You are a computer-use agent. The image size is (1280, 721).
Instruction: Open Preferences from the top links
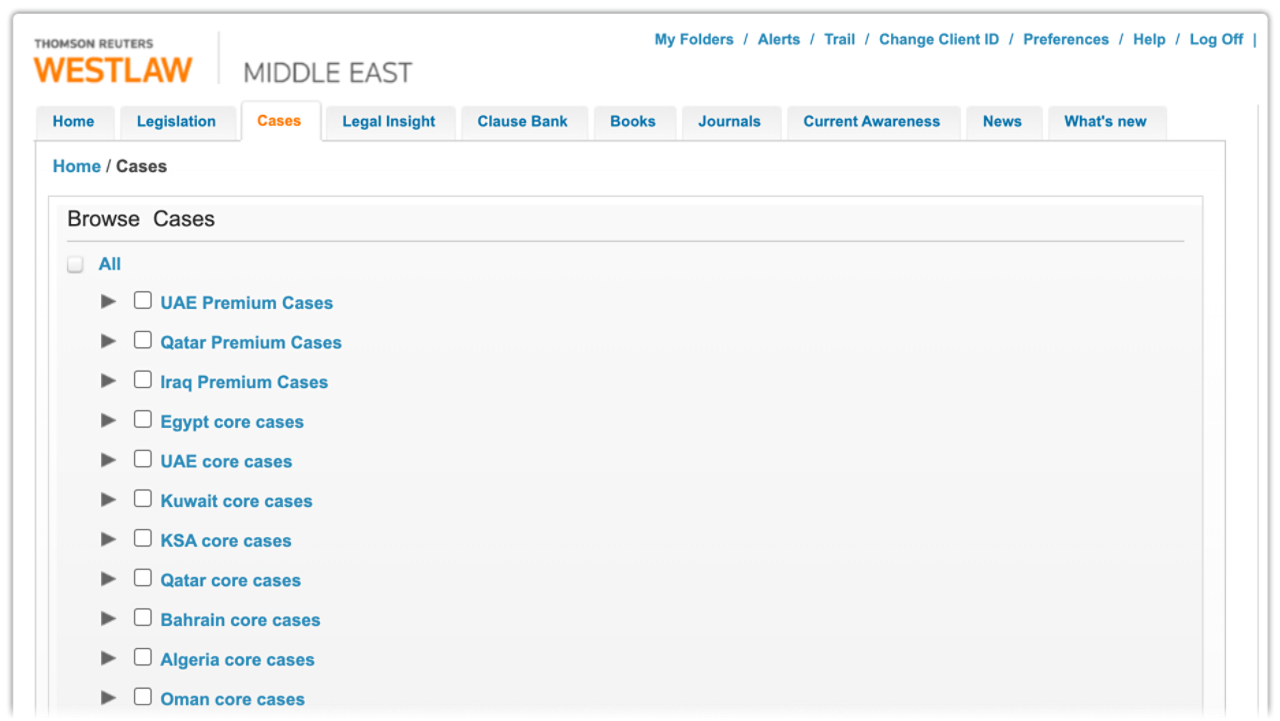coord(1066,40)
